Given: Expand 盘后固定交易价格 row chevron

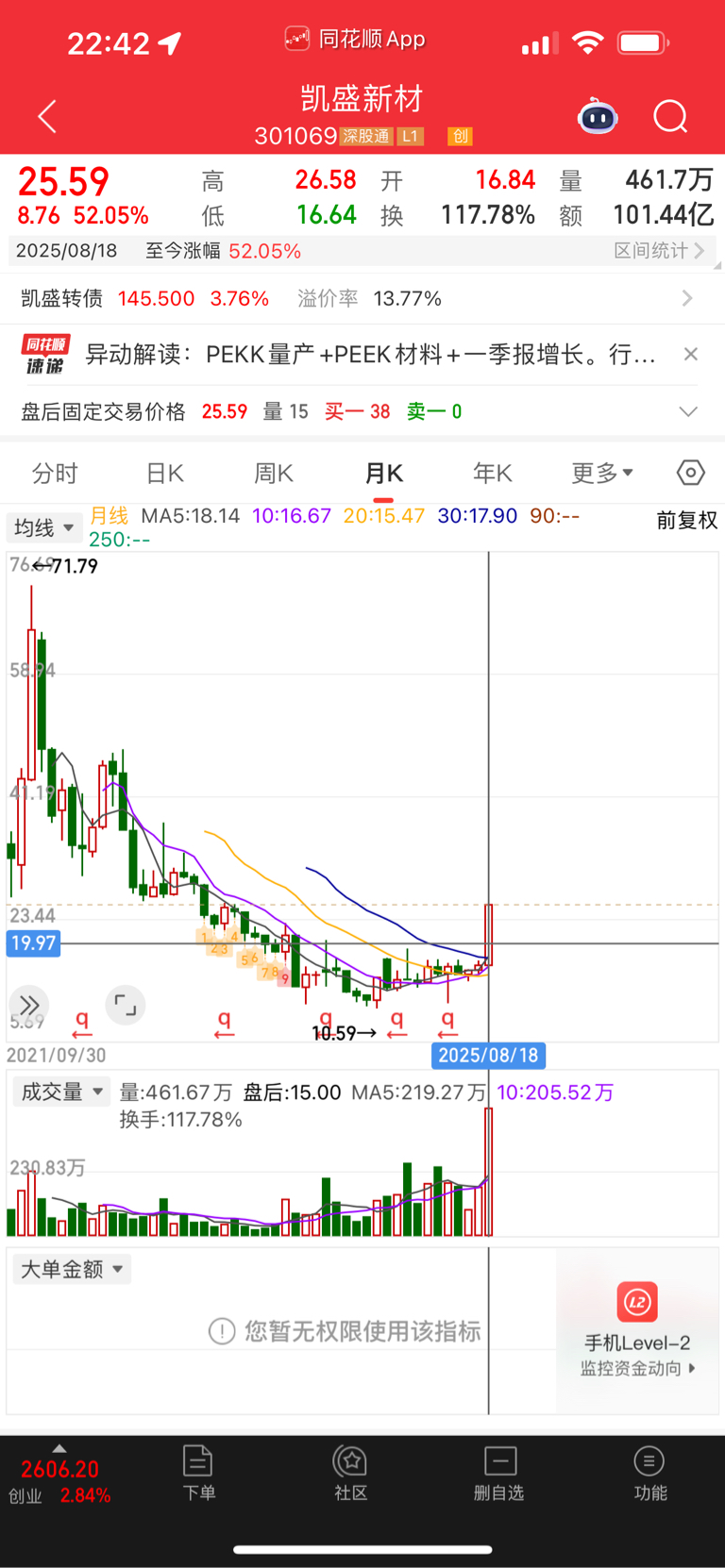Looking at the screenshot, I should click(x=689, y=411).
